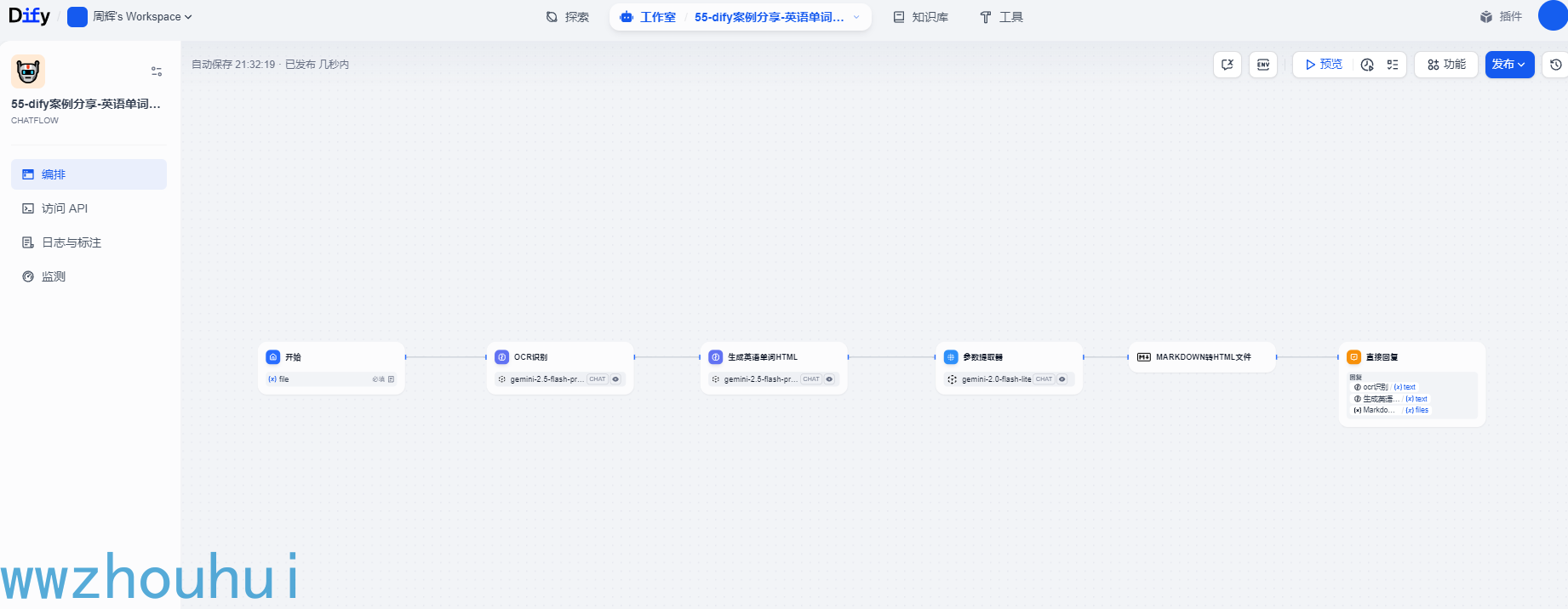
Task: Click the robot app icon in sidebar
Action: point(28,71)
